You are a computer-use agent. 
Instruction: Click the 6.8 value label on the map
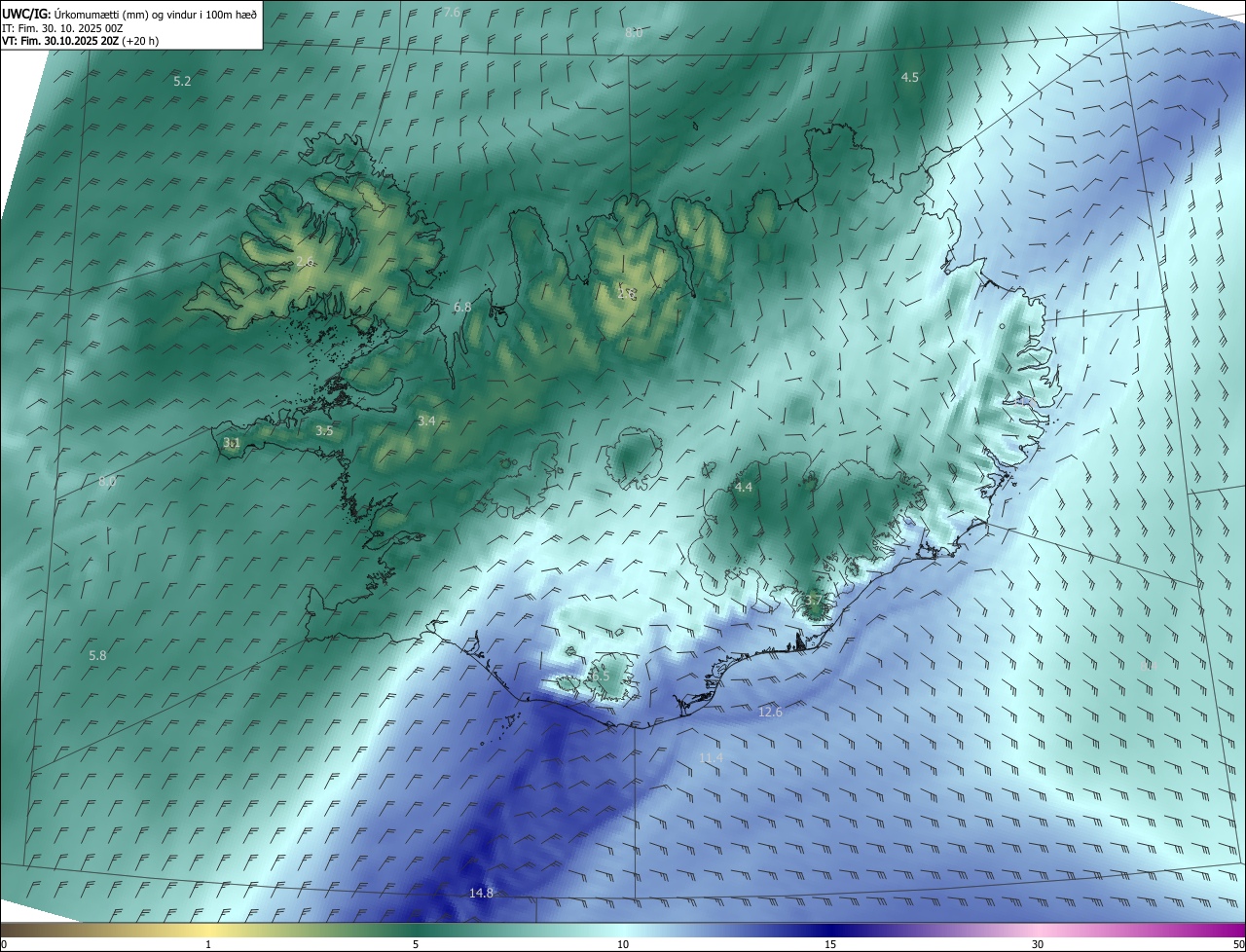(x=462, y=307)
